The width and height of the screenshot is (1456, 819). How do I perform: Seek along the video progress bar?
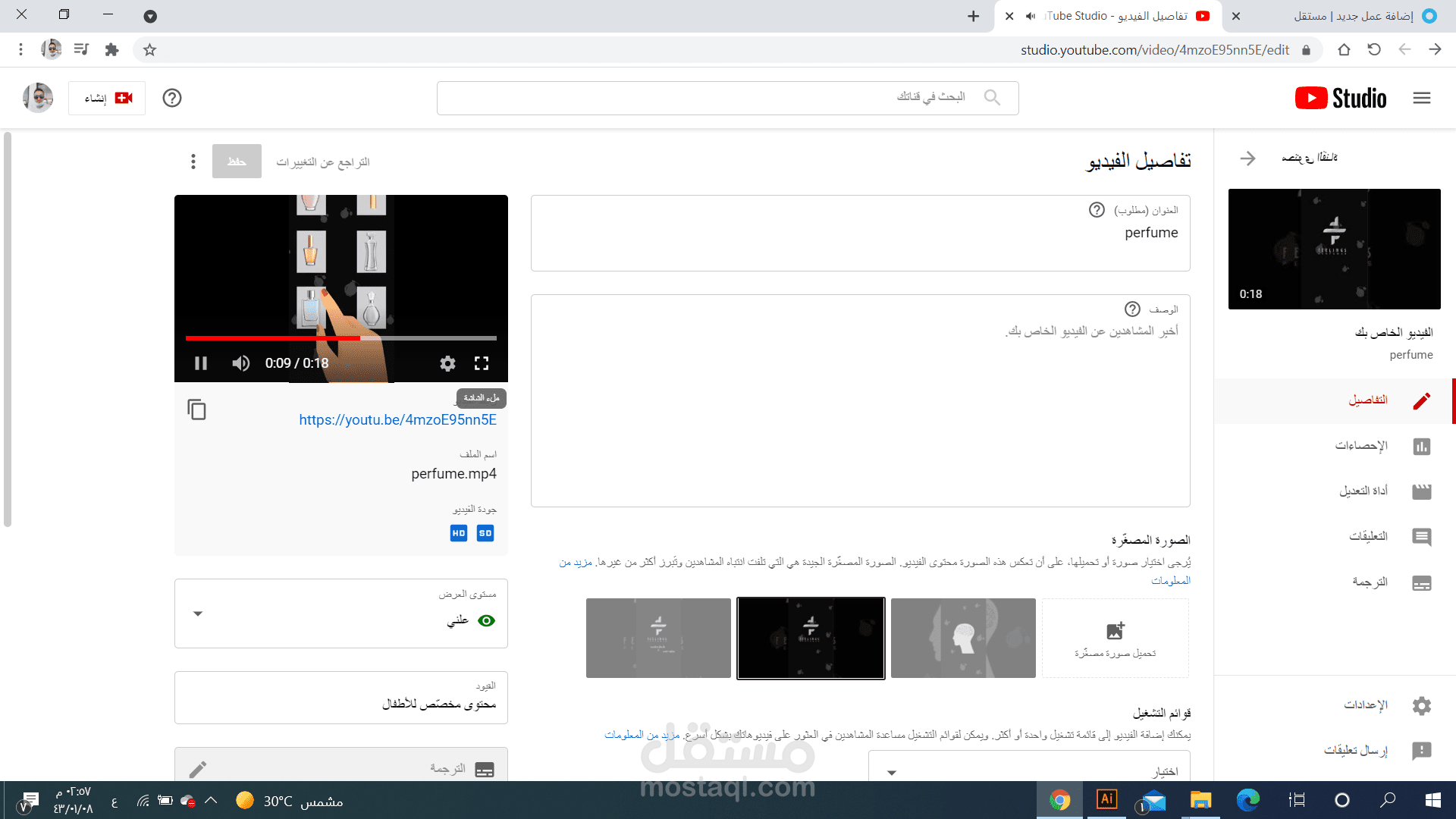(x=341, y=338)
